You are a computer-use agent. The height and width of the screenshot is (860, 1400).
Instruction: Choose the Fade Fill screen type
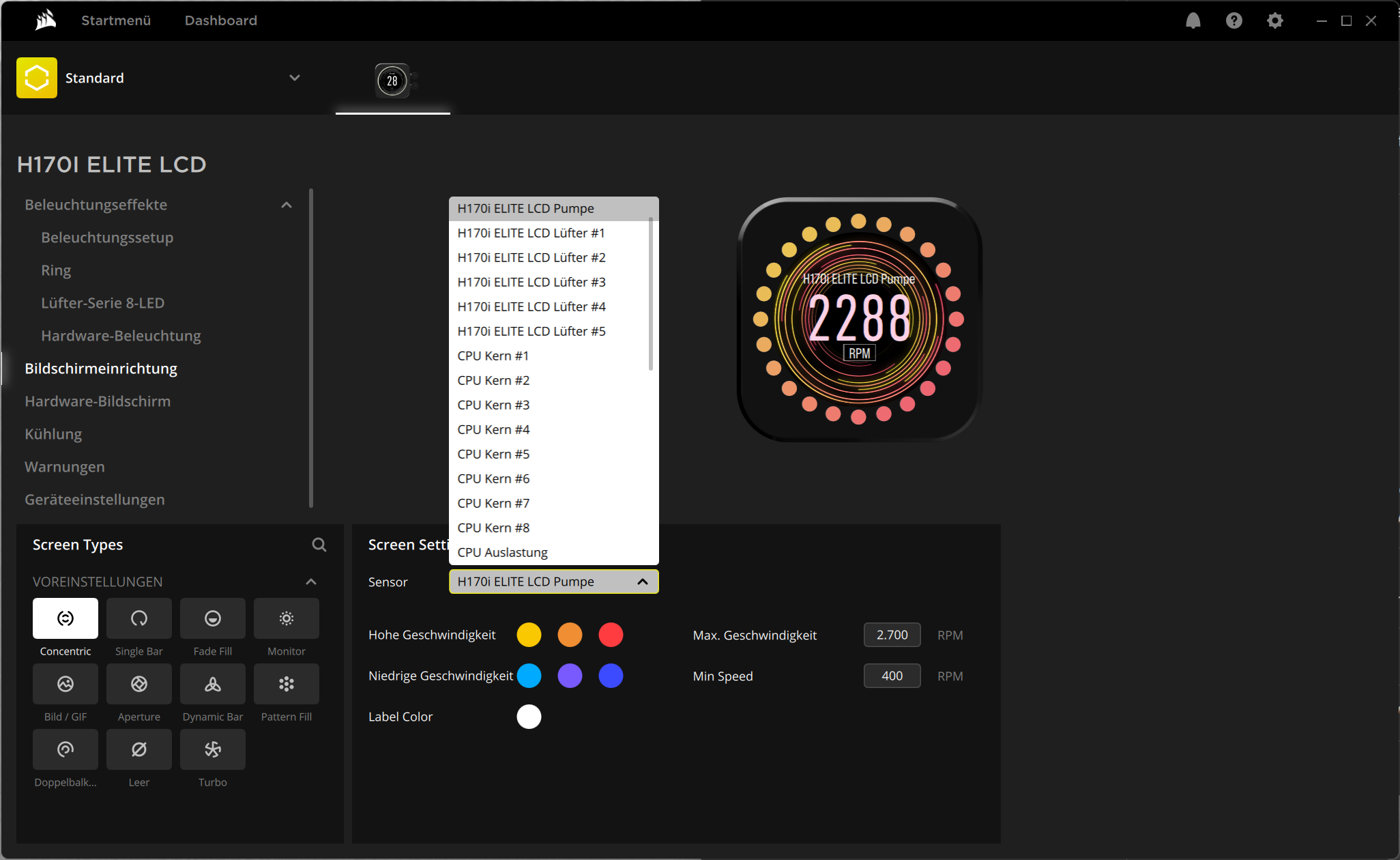coord(213,618)
